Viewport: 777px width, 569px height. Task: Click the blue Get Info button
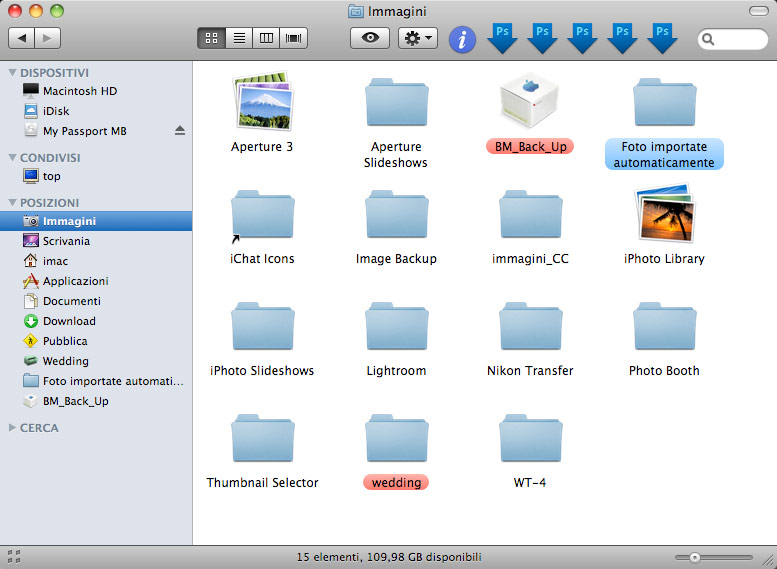(x=462, y=40)
